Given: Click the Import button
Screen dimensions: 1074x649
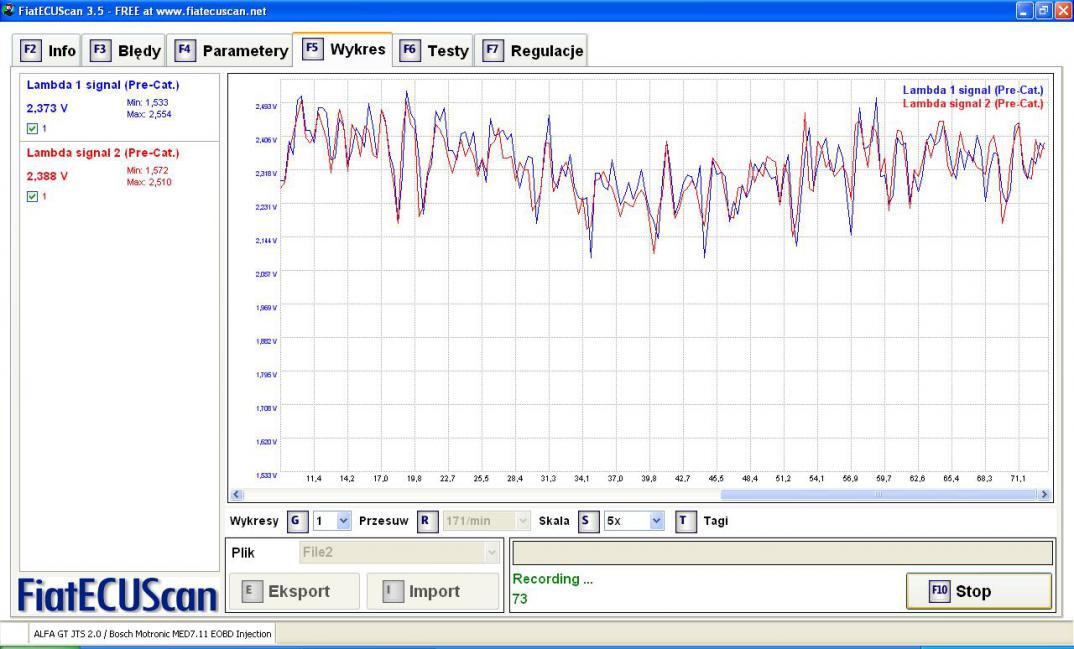Looking at the screenshot, I should [x=432, y=591].
